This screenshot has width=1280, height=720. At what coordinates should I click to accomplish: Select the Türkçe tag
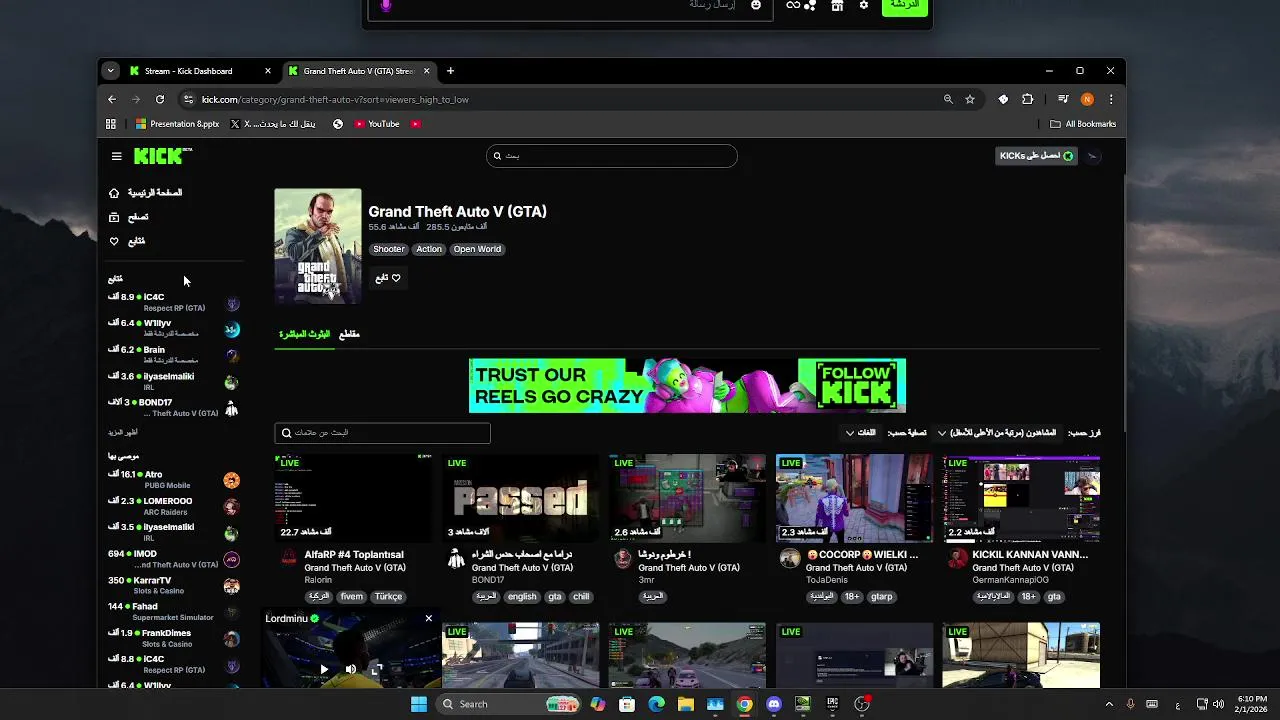click(x=388, y=596)
